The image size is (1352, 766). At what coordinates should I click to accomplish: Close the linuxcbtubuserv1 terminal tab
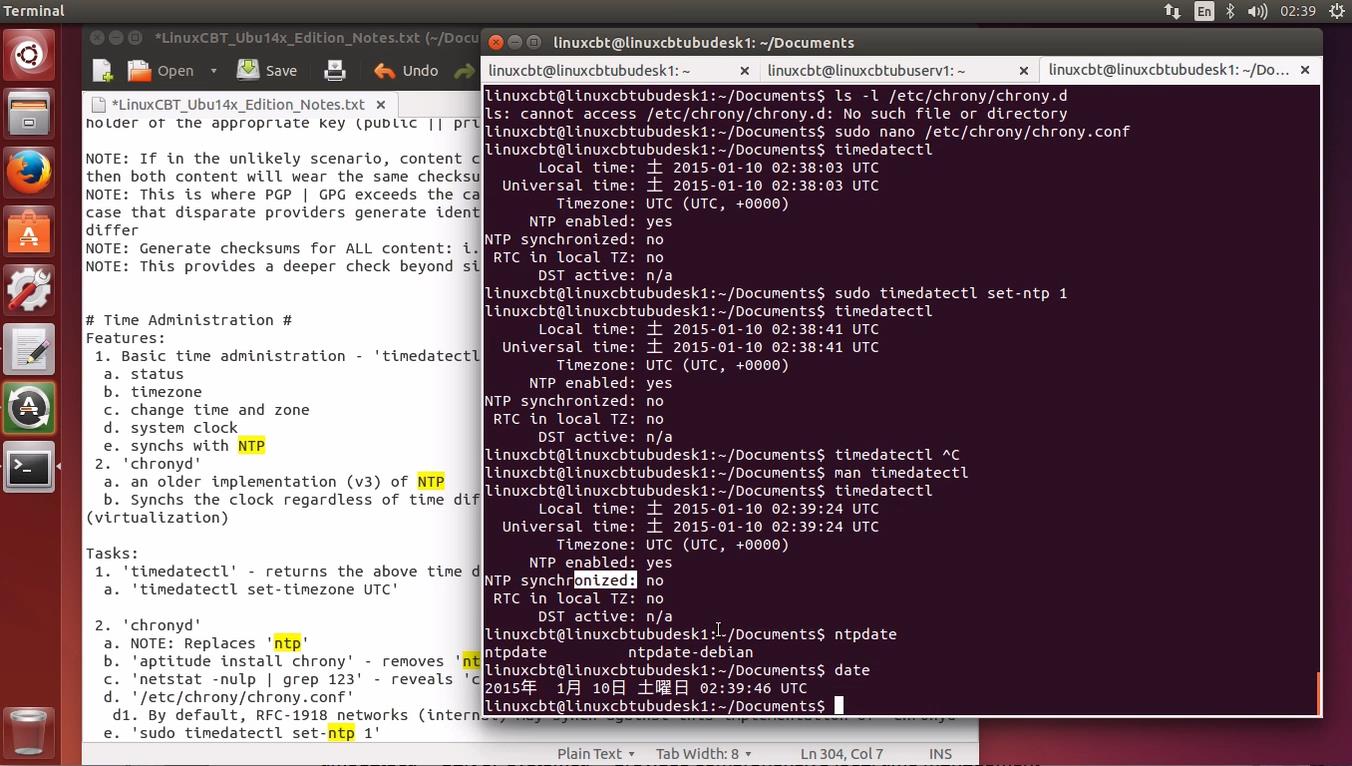1023,70
